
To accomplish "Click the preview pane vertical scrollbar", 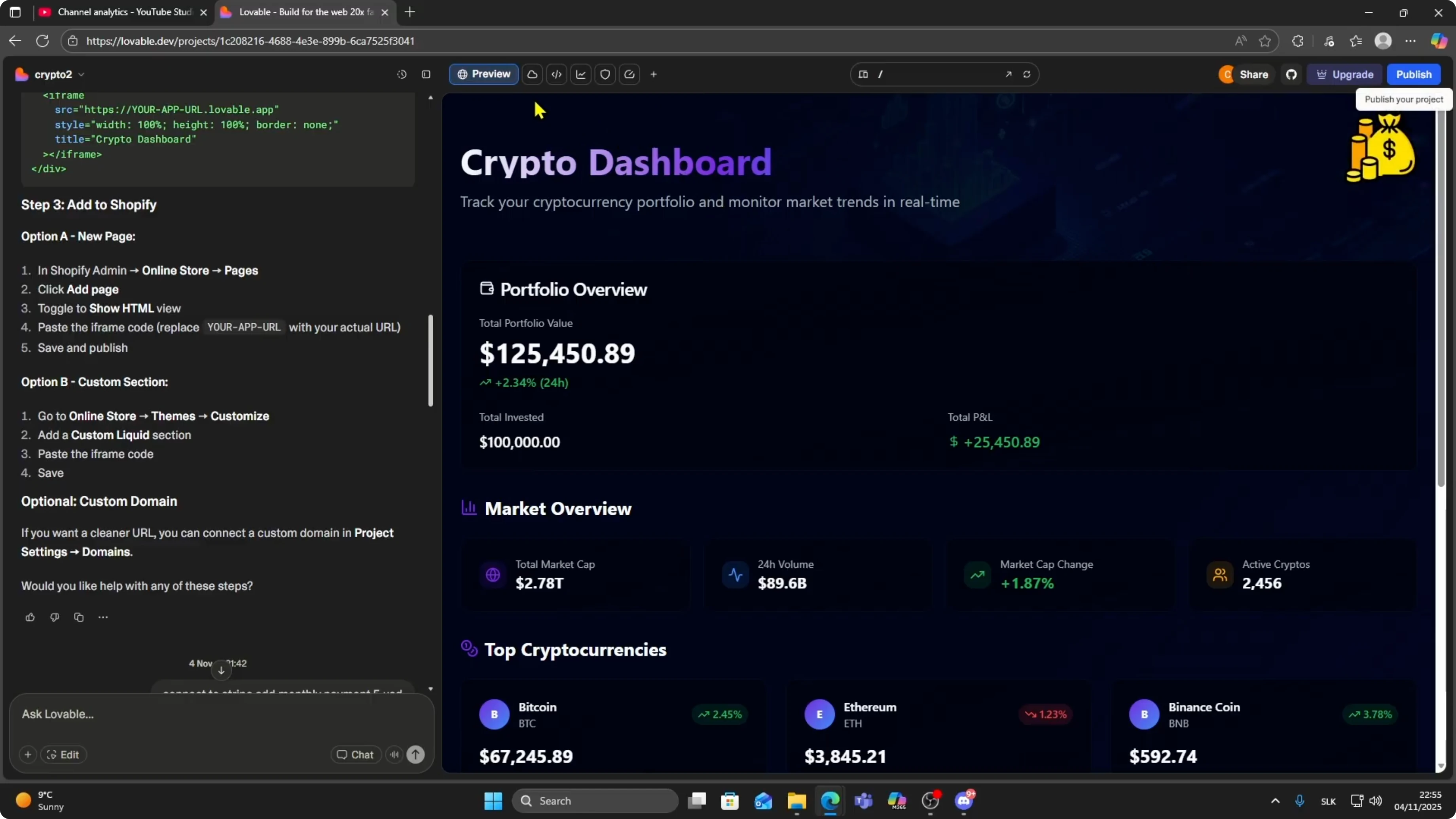I will (x=1441, y=298).
